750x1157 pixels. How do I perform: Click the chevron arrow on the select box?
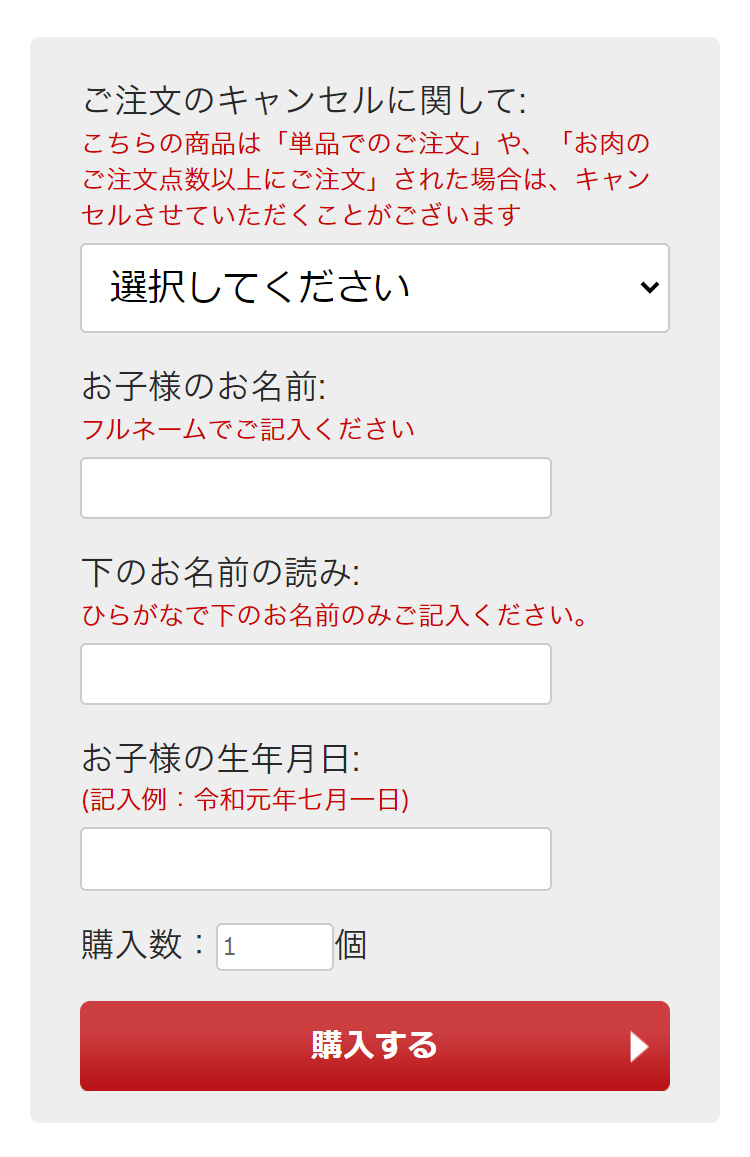(x=649, y=287)
